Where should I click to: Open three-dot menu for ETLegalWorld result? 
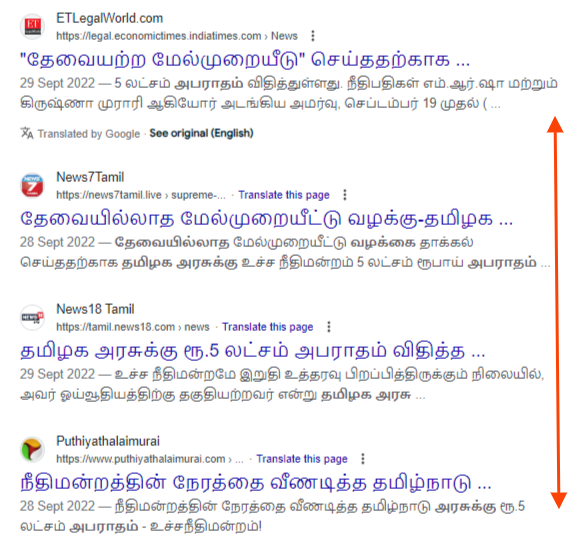click(x=313, y=36)
